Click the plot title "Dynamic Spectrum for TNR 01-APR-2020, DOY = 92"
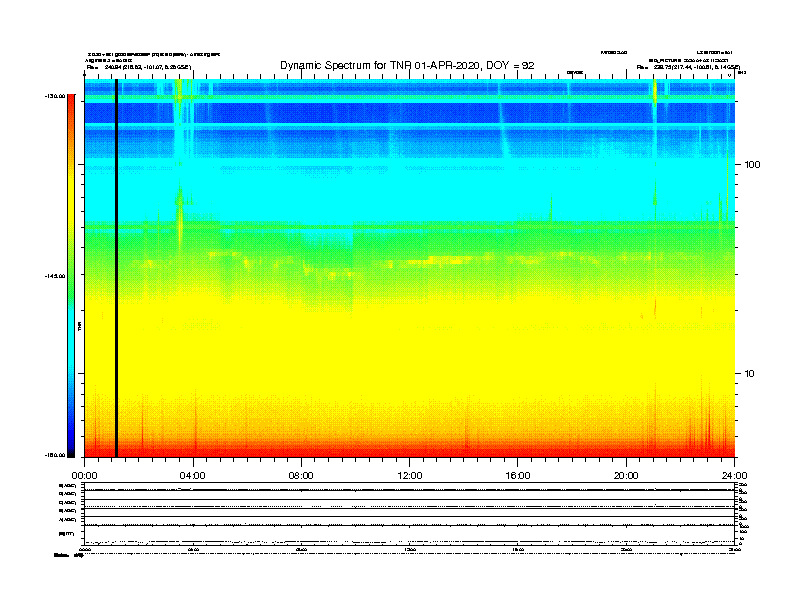This screenshot has width=792, height=612. click(x=407, y=65)
